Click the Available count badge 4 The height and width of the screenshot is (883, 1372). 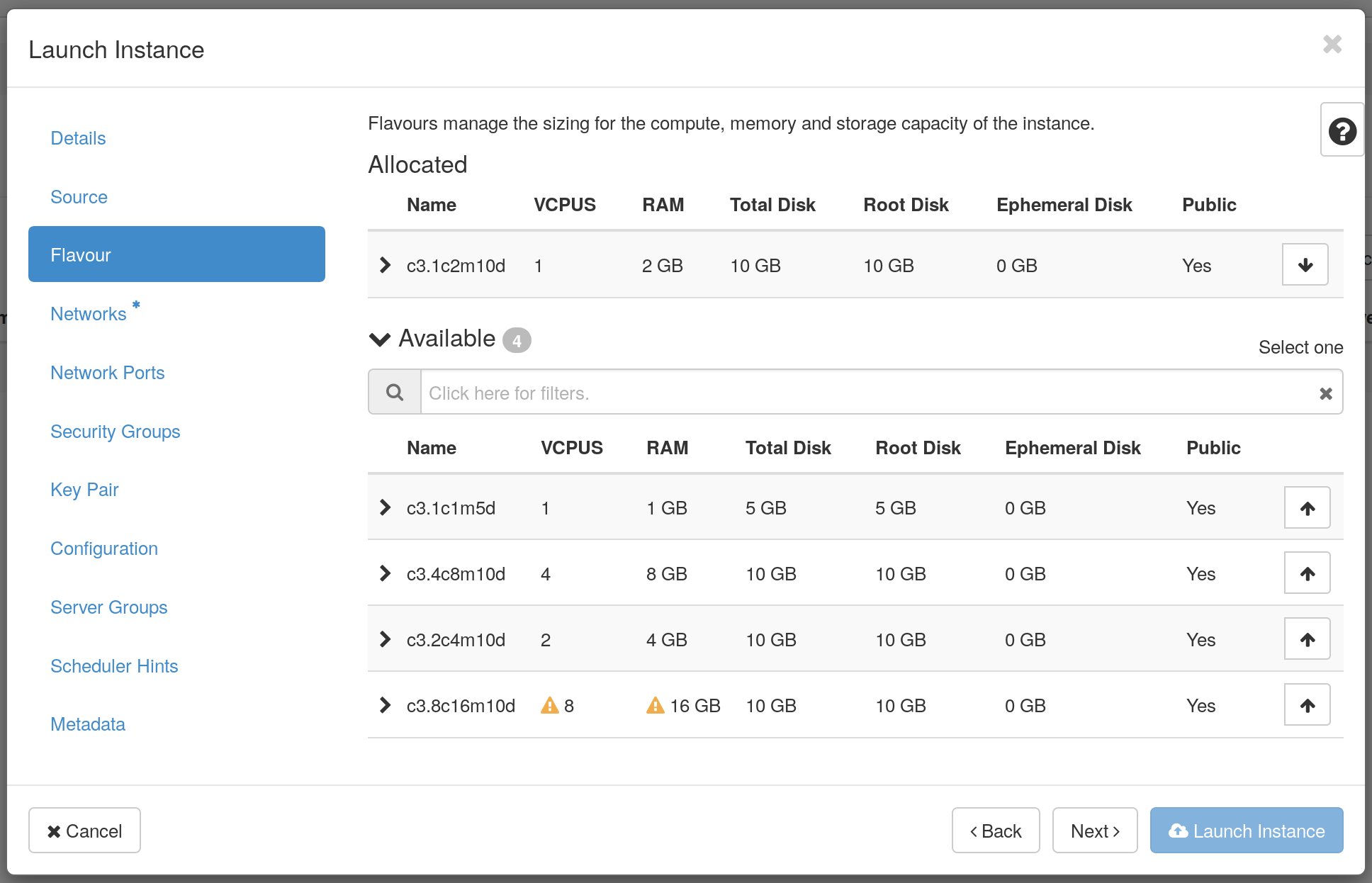click(x=517, y=341)
